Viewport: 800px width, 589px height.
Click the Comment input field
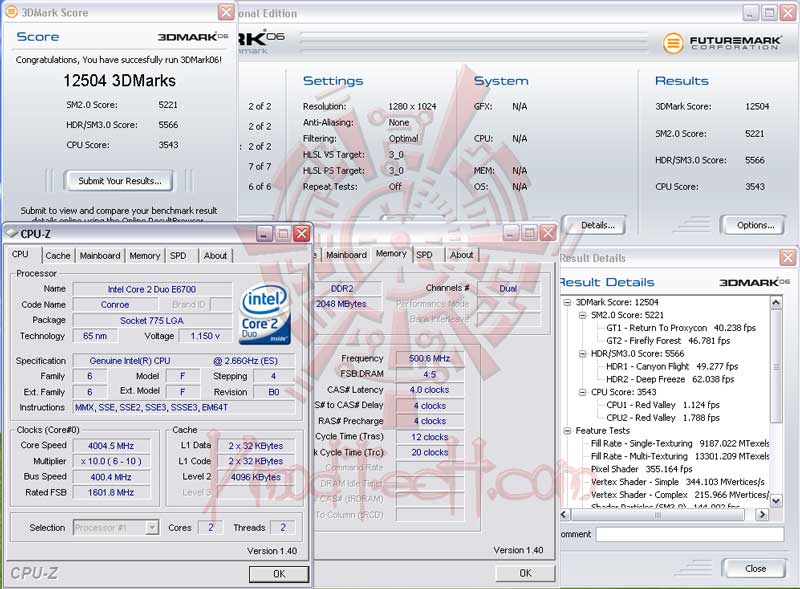click(690, 534)
